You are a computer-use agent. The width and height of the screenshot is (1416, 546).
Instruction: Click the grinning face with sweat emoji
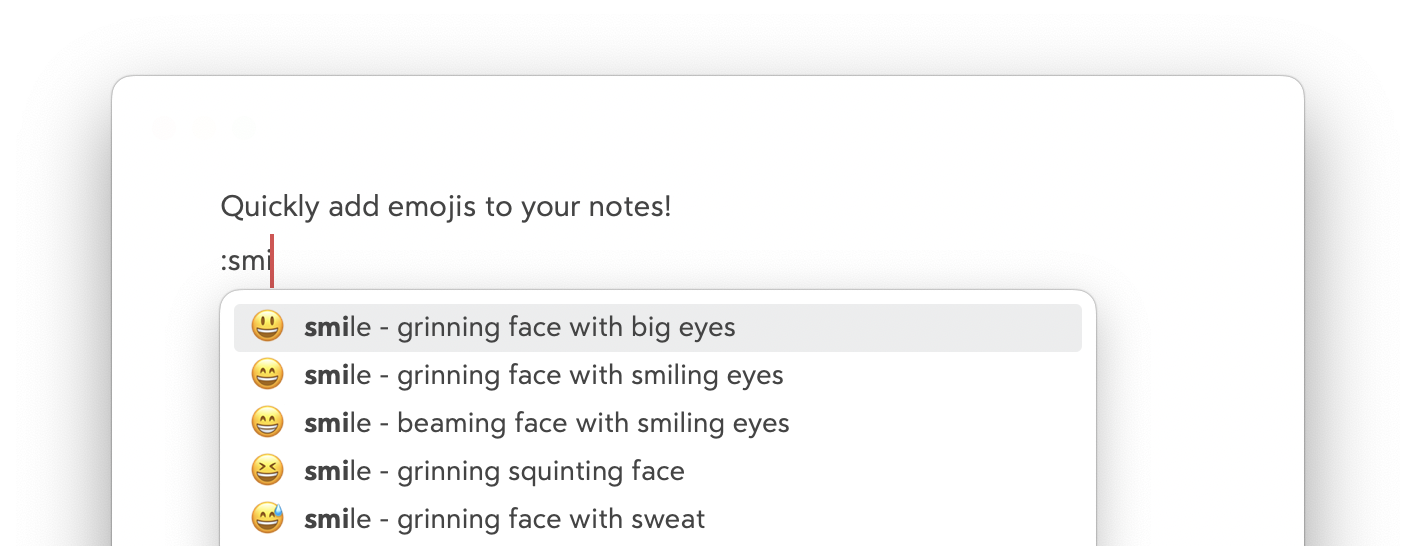click(267, 519)
